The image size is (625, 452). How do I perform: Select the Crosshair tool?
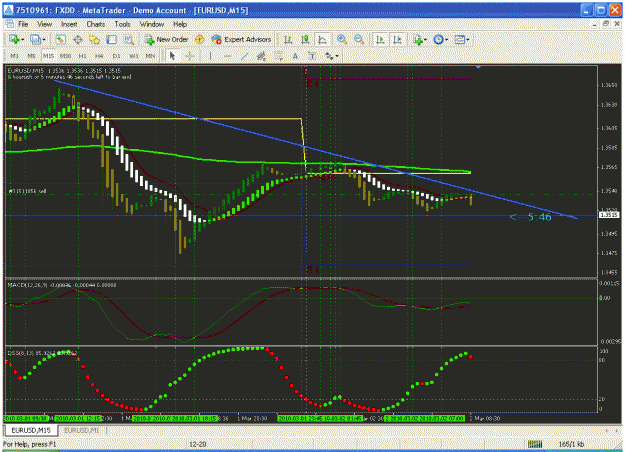click(x=190, y=56)
